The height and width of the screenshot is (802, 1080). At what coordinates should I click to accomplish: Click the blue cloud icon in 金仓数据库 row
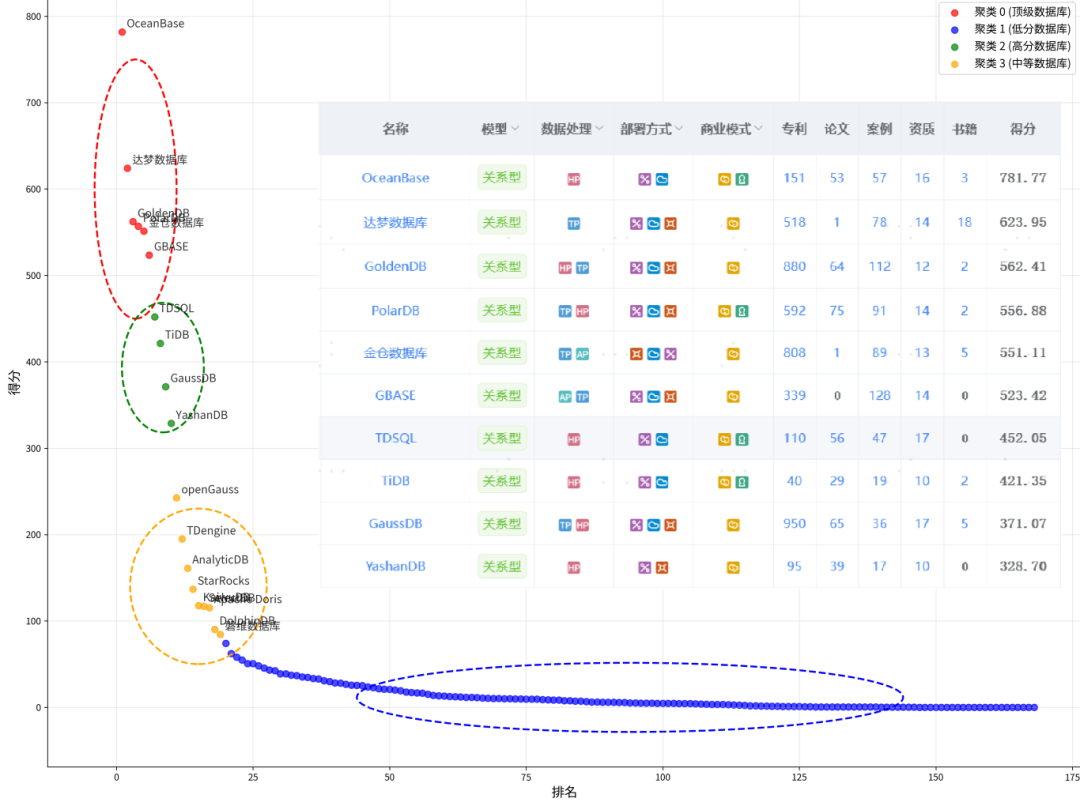(653, 354)
